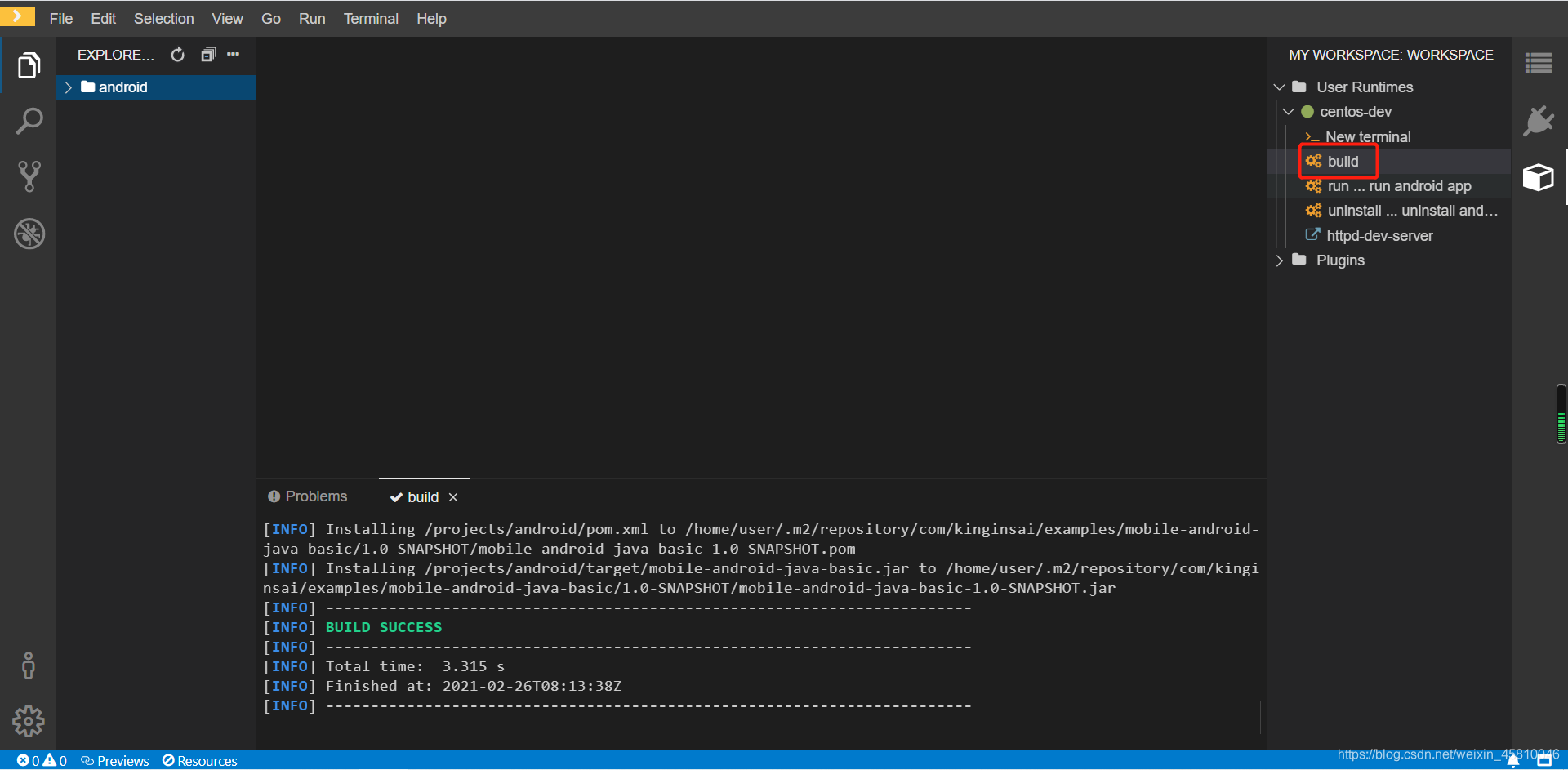Open the Explorer files icon in activity bar
Screen dimensions: 1568x770
[x=29, y=65]
